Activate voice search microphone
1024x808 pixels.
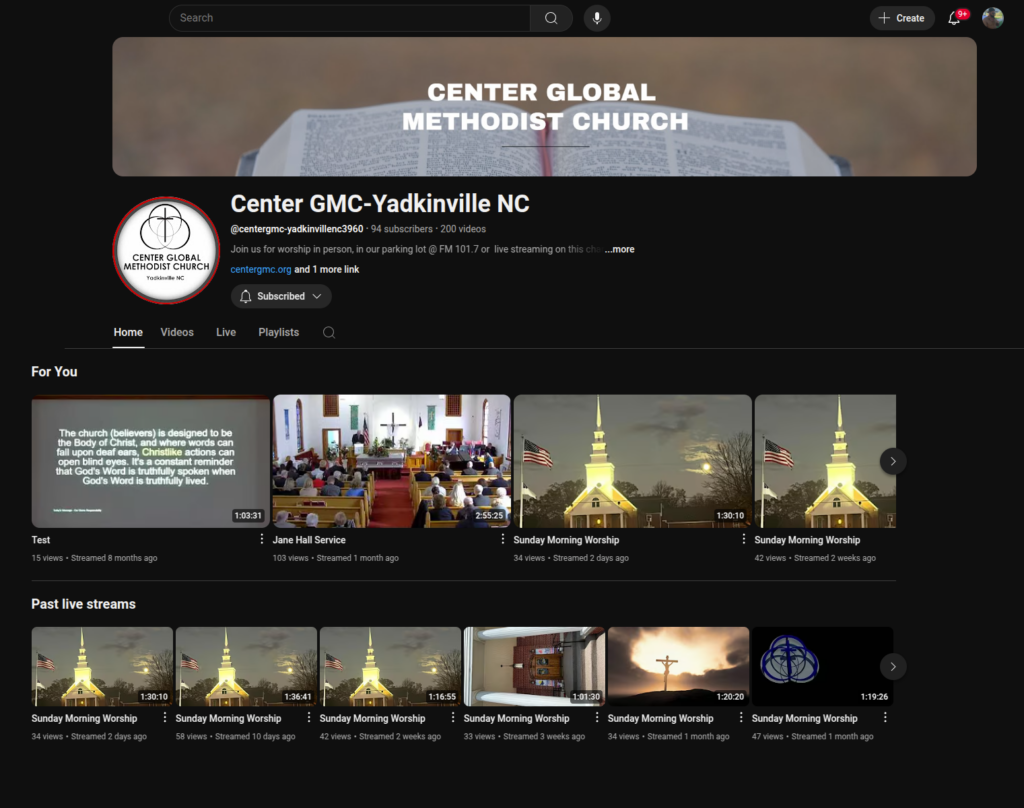coord(597,18)
